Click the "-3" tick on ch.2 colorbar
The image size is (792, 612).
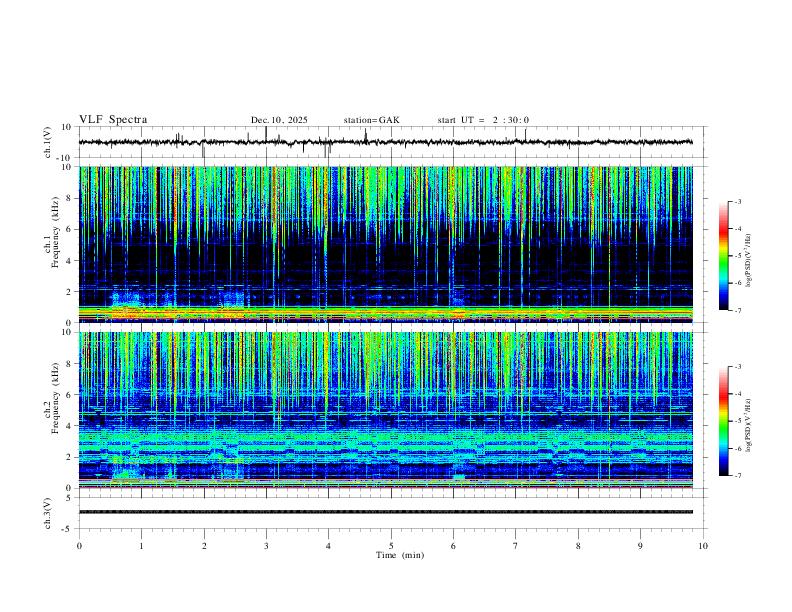click(737, 367)
